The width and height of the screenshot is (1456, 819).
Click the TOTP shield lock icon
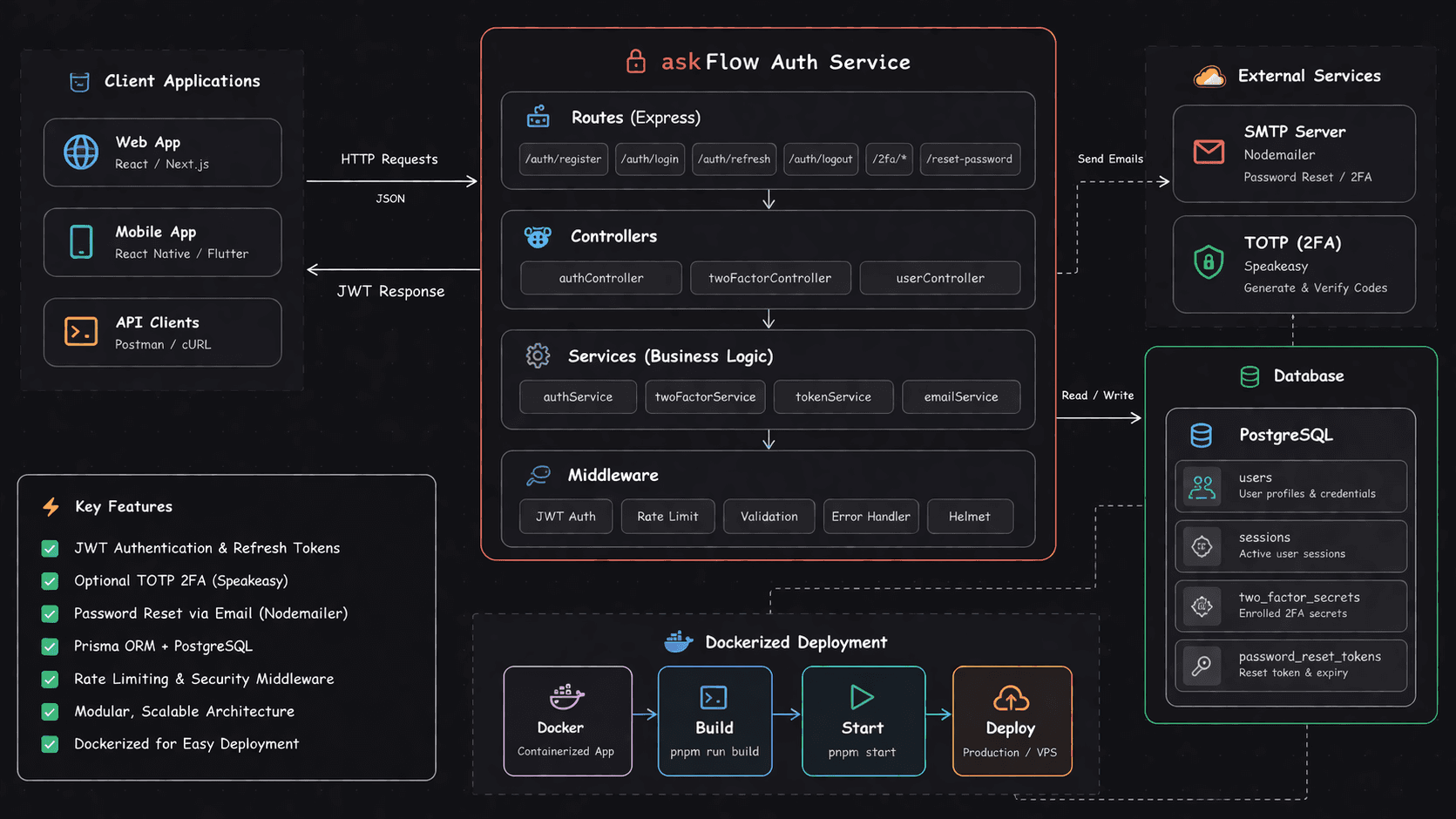point(1209,261)
